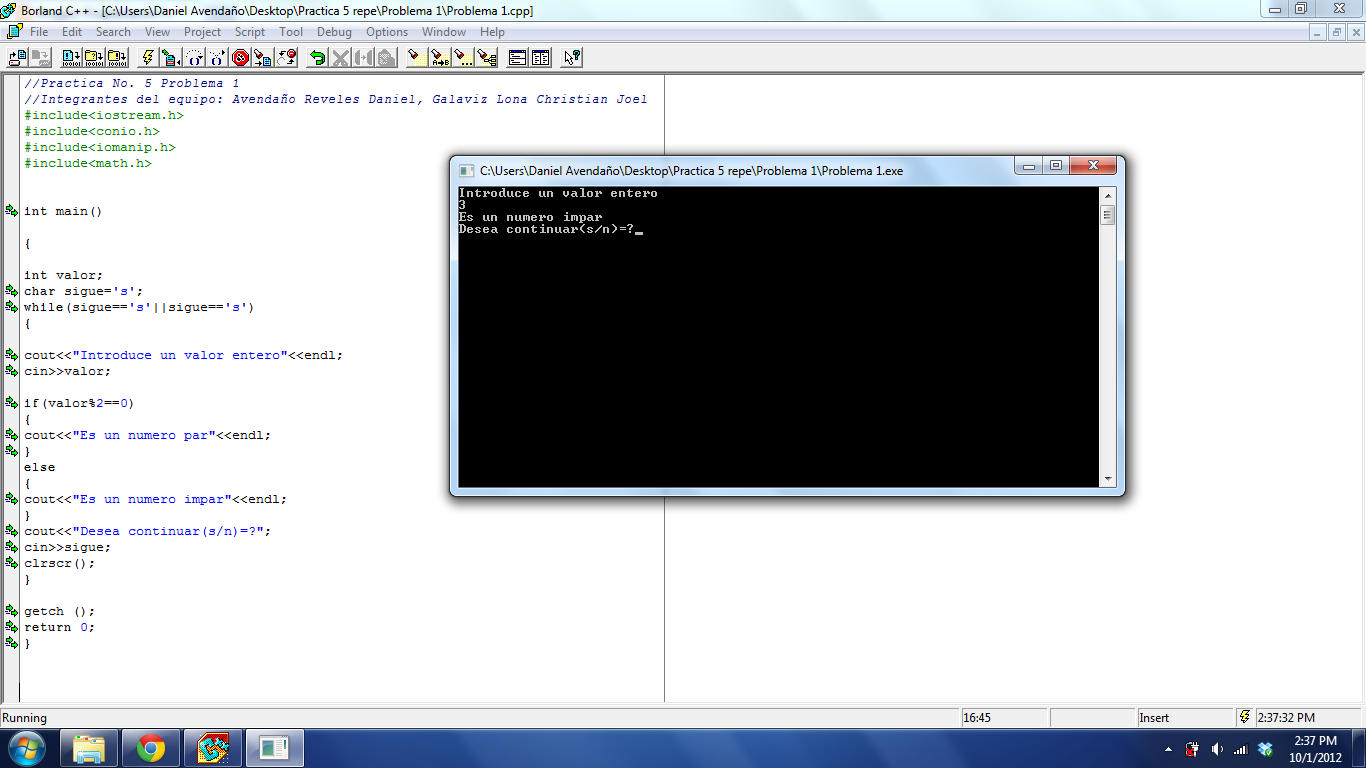Show hidden tray icons arrow
Image resolution: width=1366 pixels, height=768 pixels.
(x=1168, y=749)
